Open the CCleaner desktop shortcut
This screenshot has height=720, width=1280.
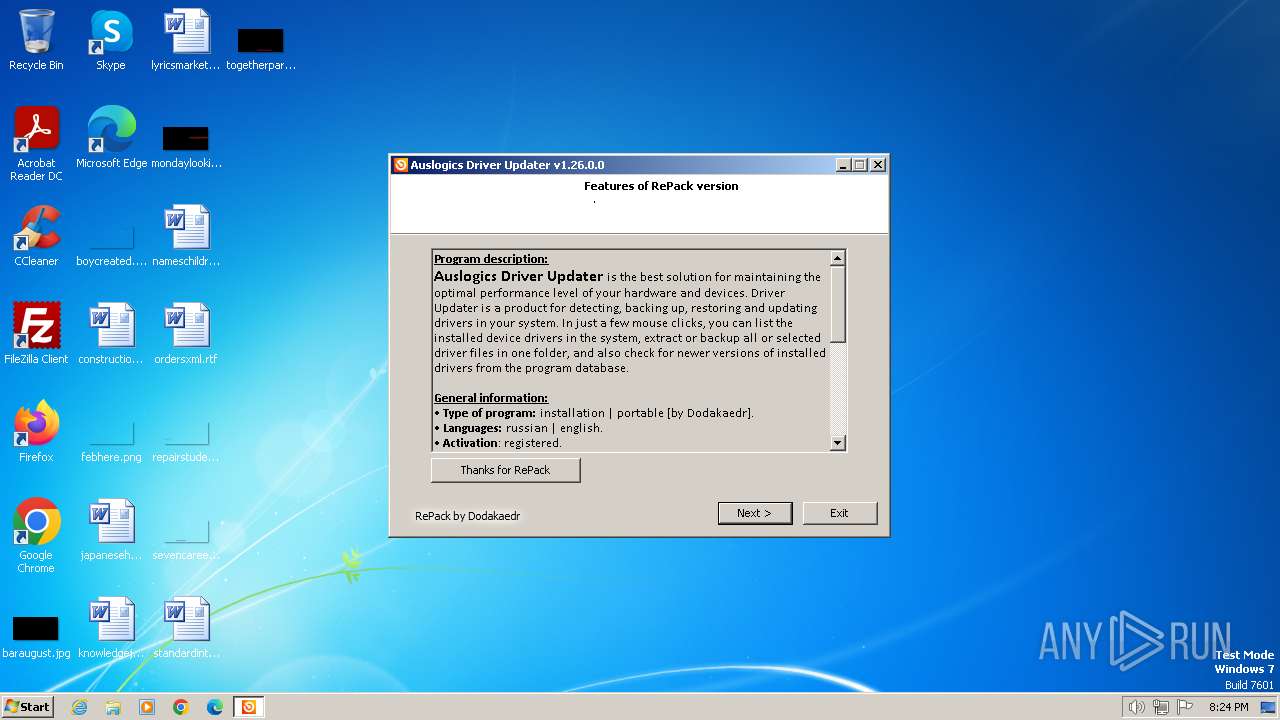coord(36,236)
